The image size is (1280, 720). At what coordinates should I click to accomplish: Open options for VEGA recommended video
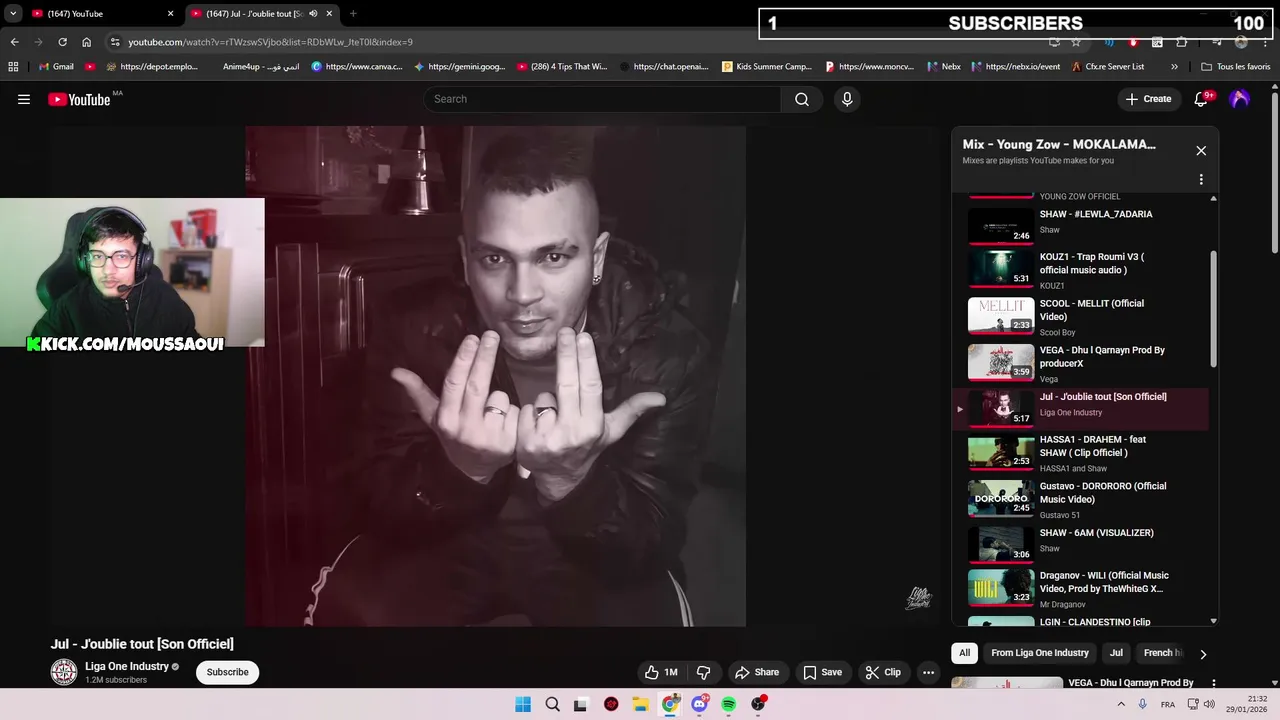pyautogui.click(x=1213, y=684)
